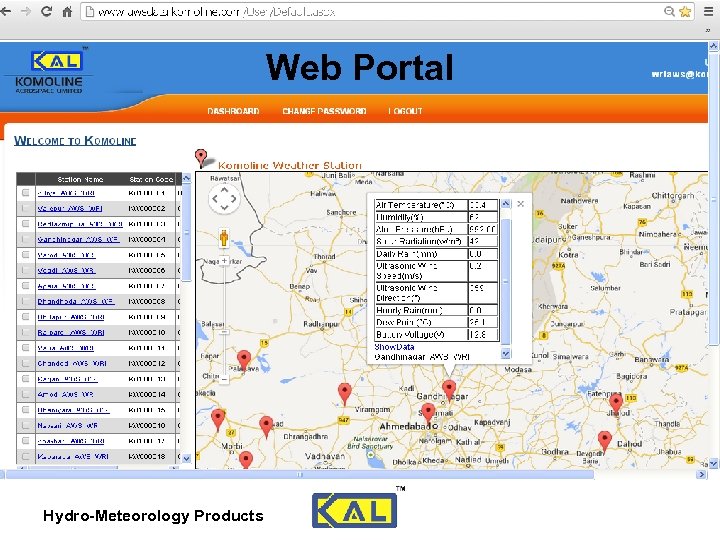Viewport: 720px width, 540px height.
Task: Open the Navsari_AWS_WRI station link
Action: click(x=68, y=425)
